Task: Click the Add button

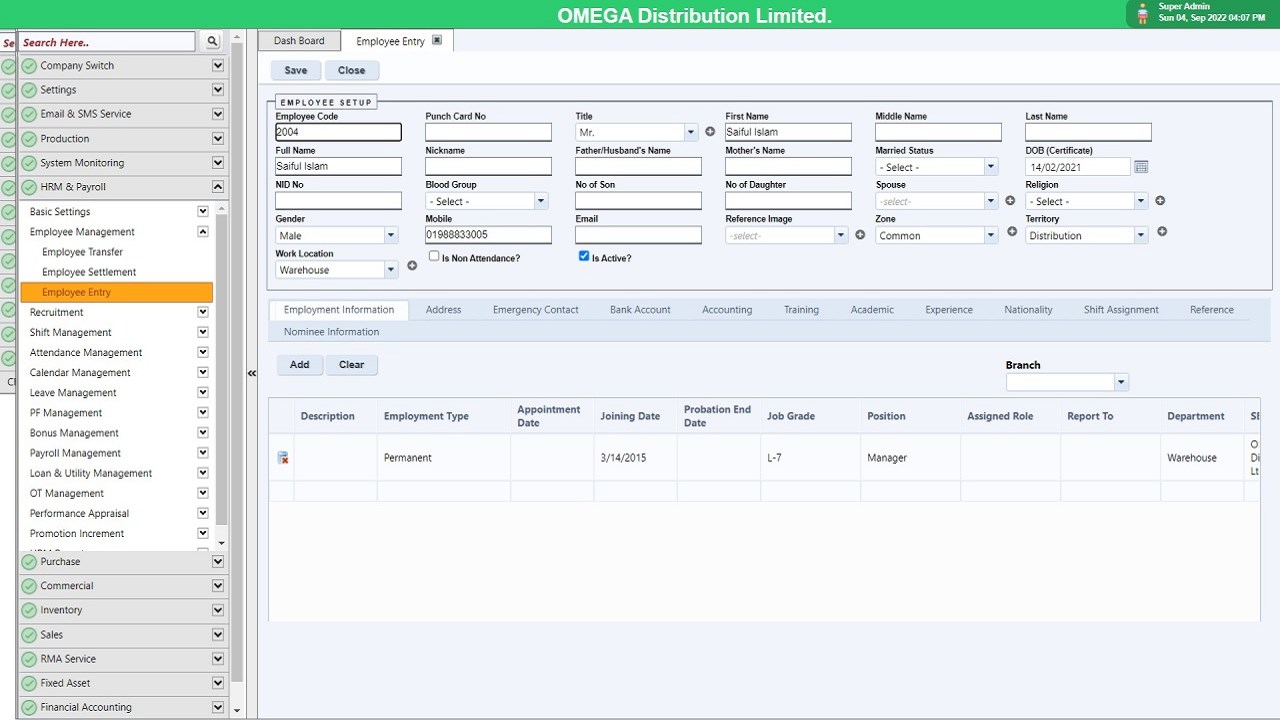Action: [300, 365]
